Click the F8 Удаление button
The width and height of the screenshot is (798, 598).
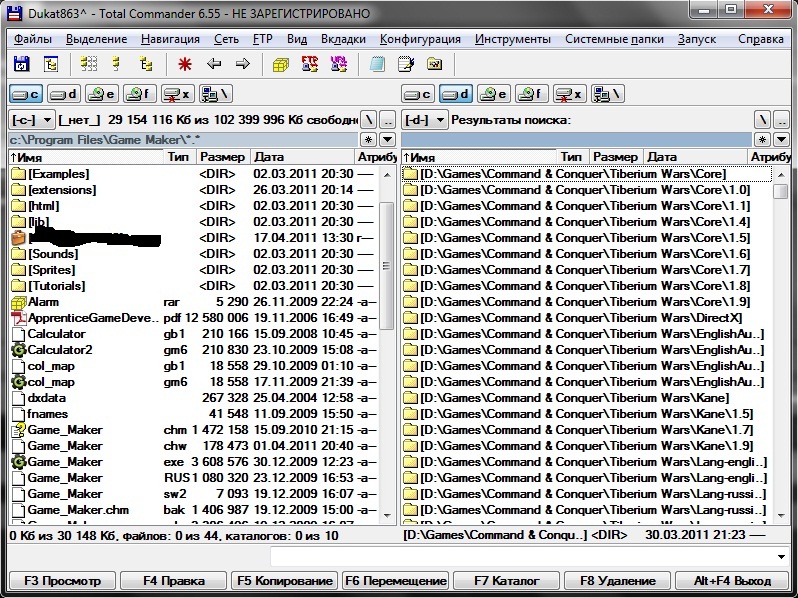point(617,581)
